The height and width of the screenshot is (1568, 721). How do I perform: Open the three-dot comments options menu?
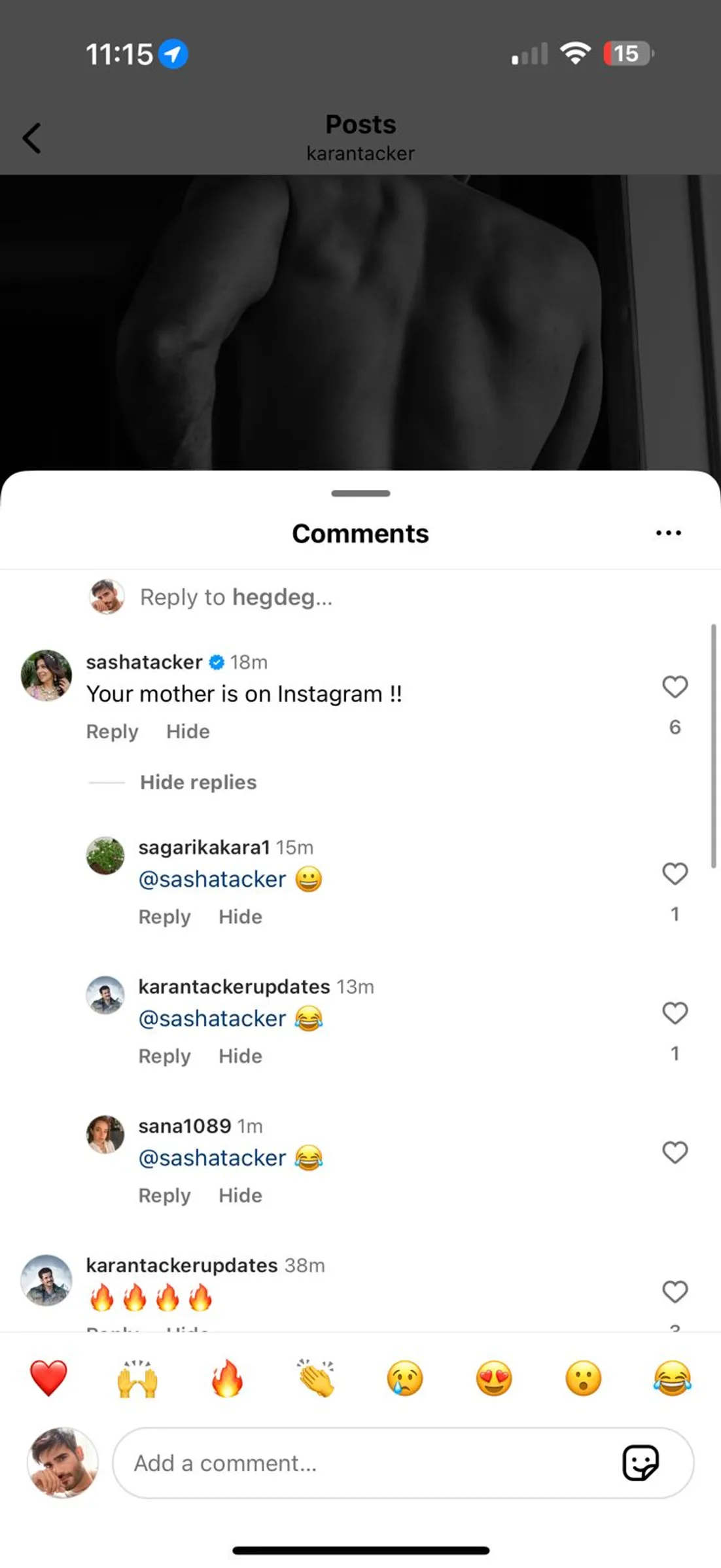(x=668, y=533)
